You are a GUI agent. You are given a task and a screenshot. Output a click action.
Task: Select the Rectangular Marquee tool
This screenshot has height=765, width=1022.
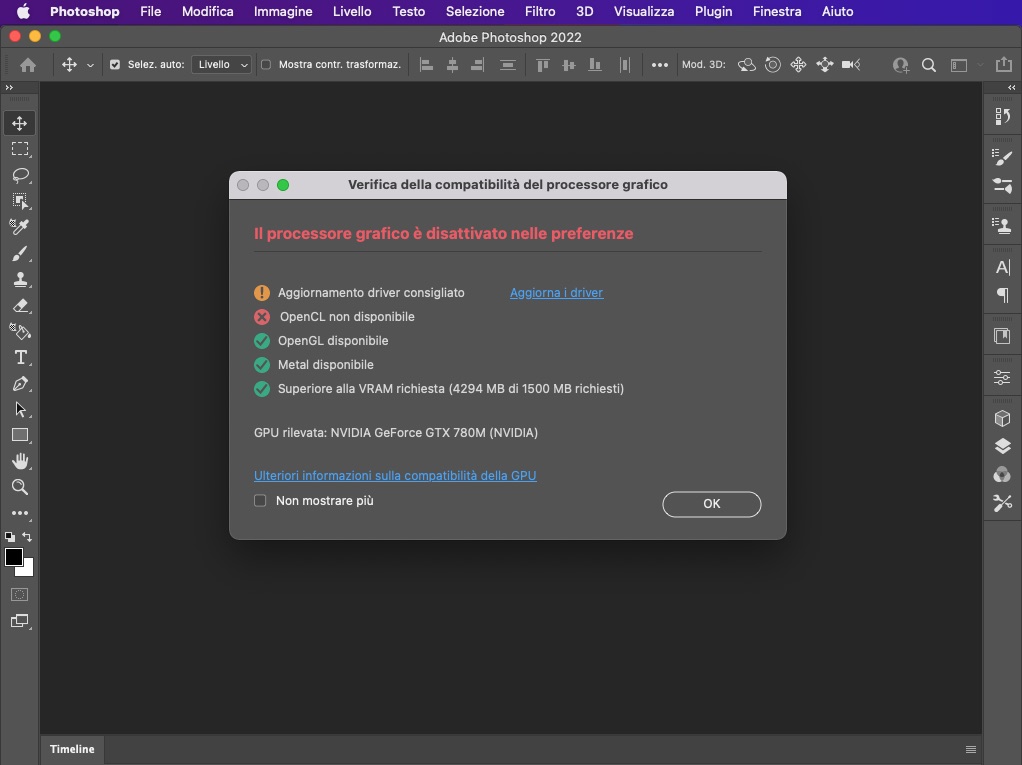pos(20,149)
